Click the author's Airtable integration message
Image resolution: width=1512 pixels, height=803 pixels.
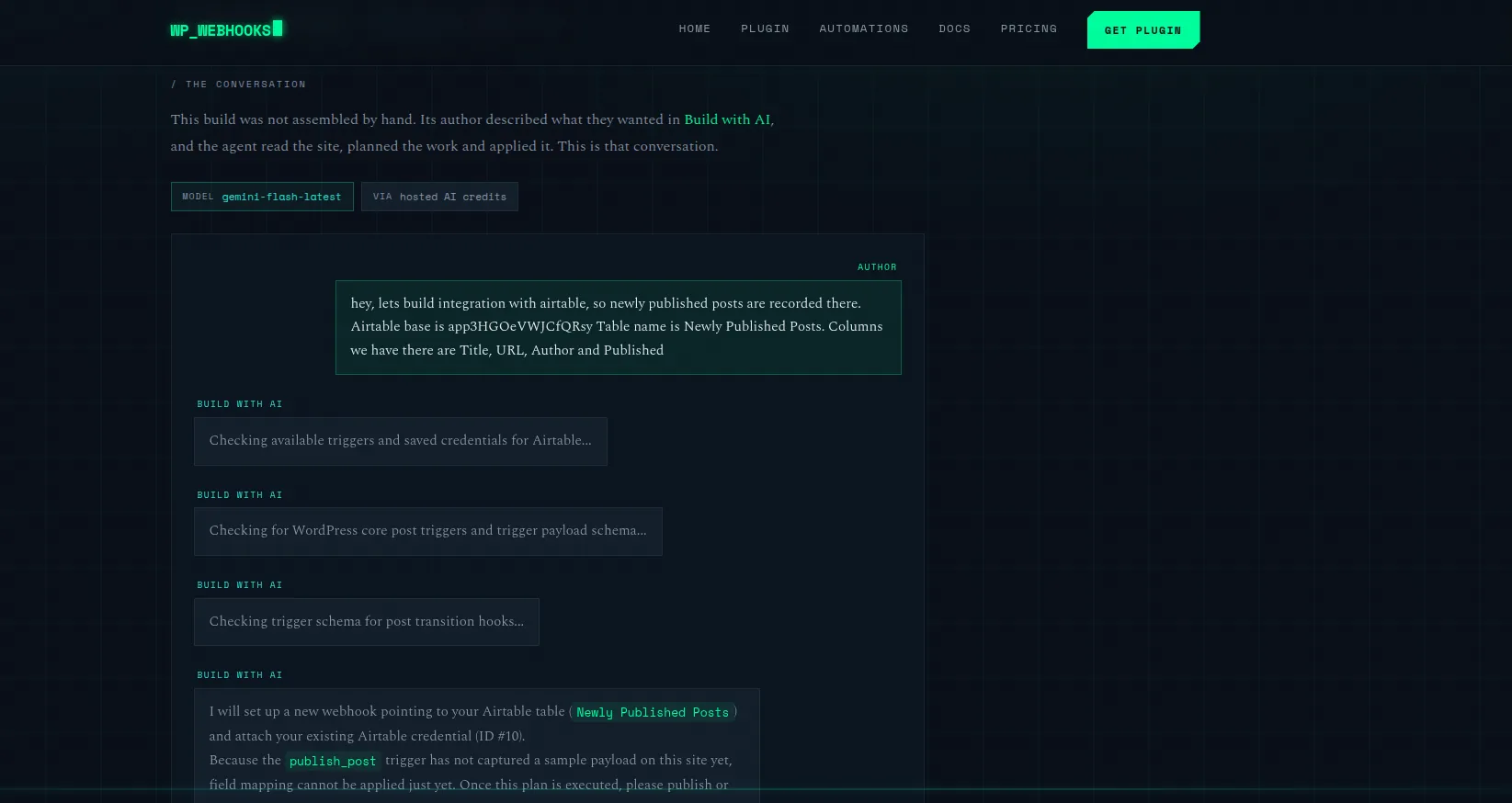coord(619,327)
